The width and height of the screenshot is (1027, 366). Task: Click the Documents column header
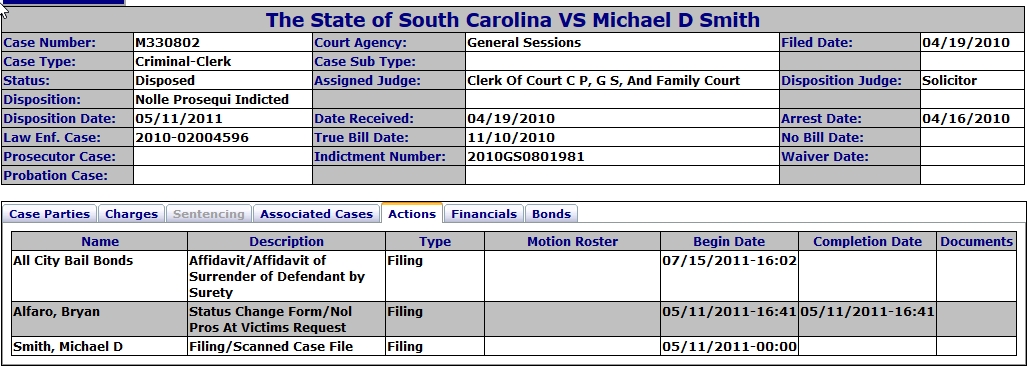click(977, 242)
